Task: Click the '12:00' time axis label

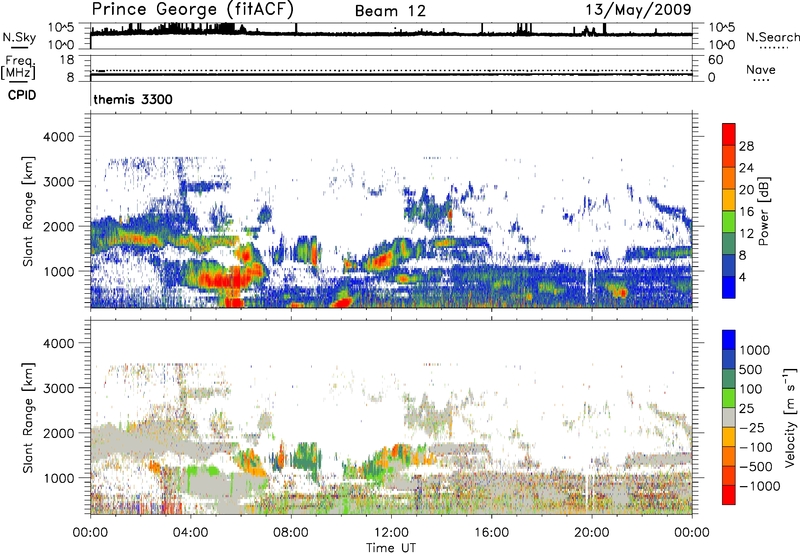Action: click(391, 533)
